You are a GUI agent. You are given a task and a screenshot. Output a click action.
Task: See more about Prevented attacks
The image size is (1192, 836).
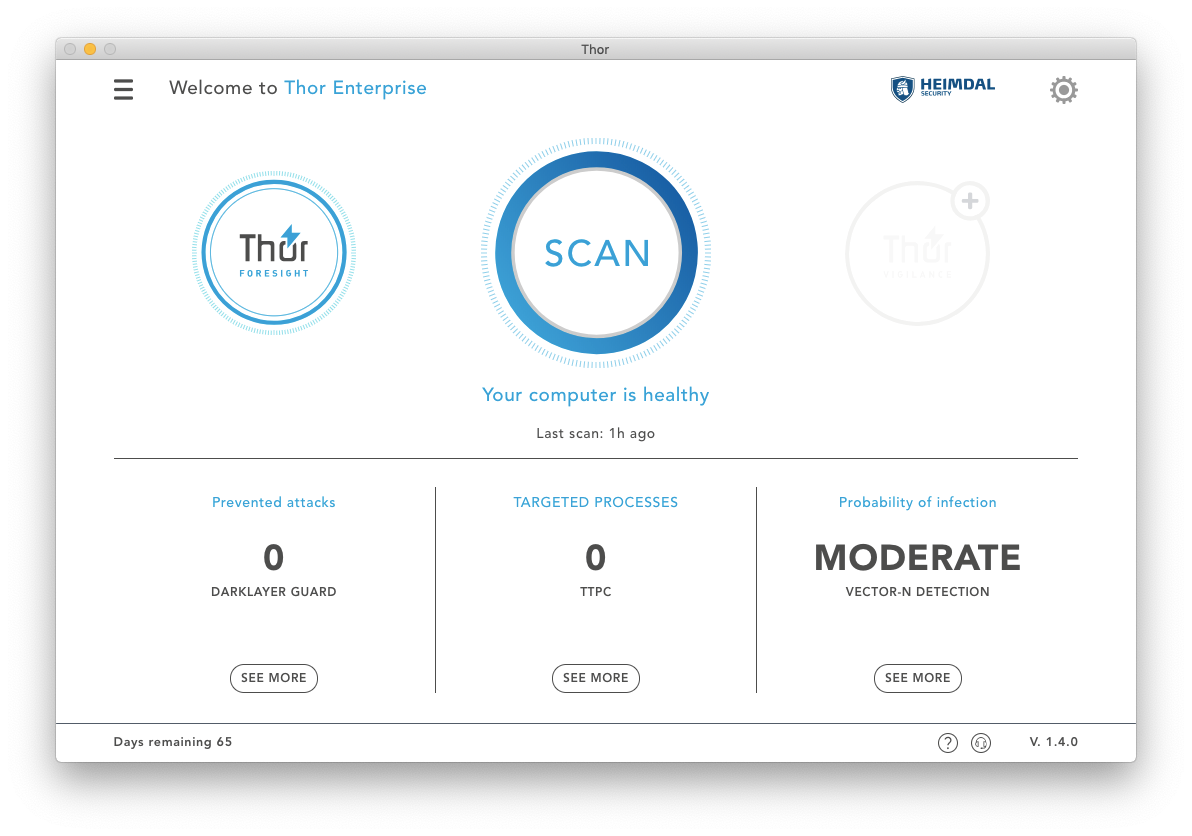point(274,678)
